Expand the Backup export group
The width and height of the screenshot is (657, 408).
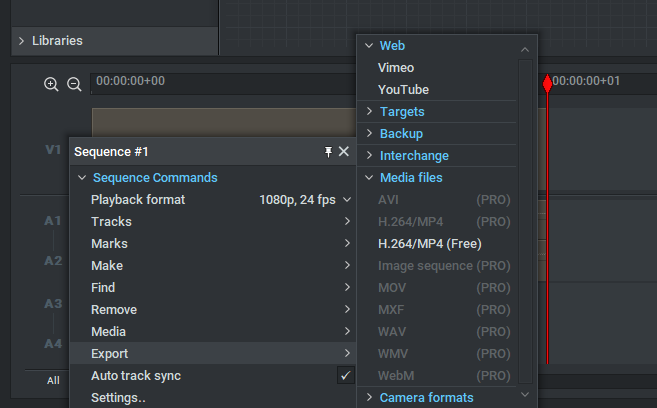[x=369, y=134]
